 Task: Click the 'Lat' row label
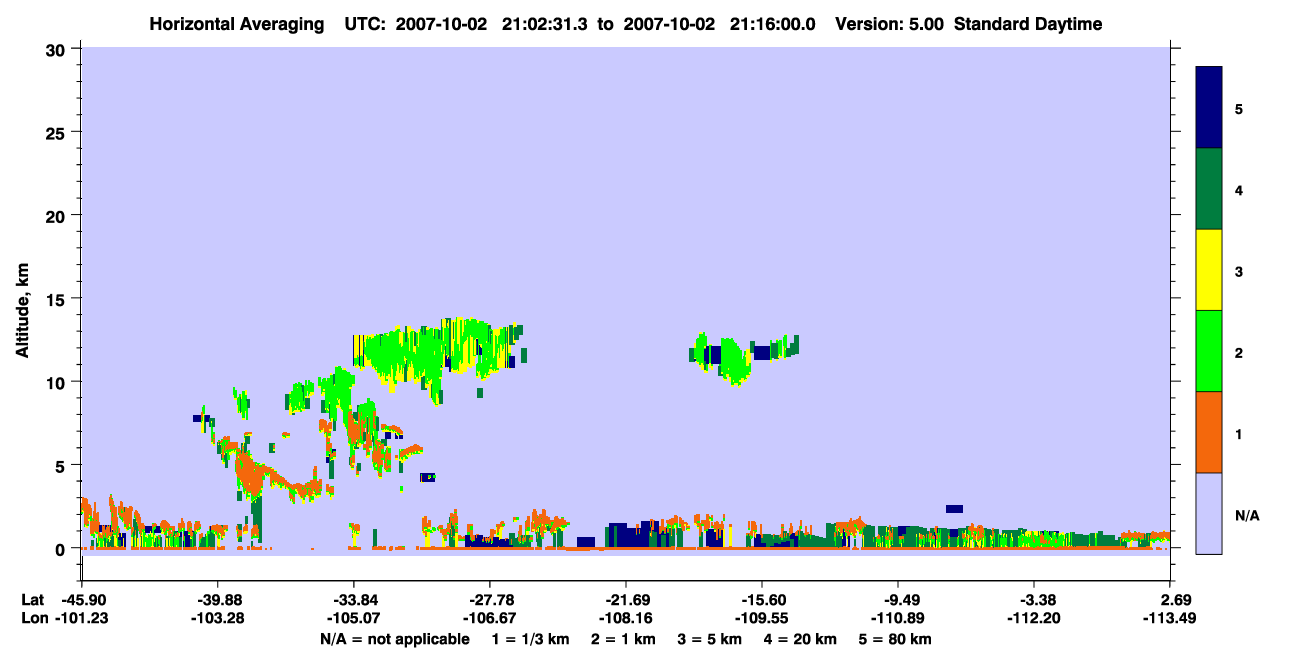point(31,600)
